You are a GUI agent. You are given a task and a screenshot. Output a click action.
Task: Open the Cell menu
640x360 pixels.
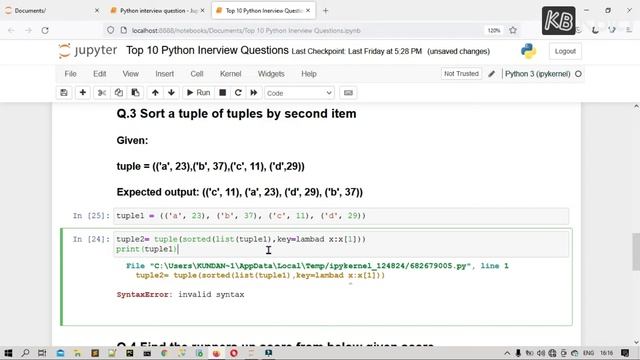point(197,74)
